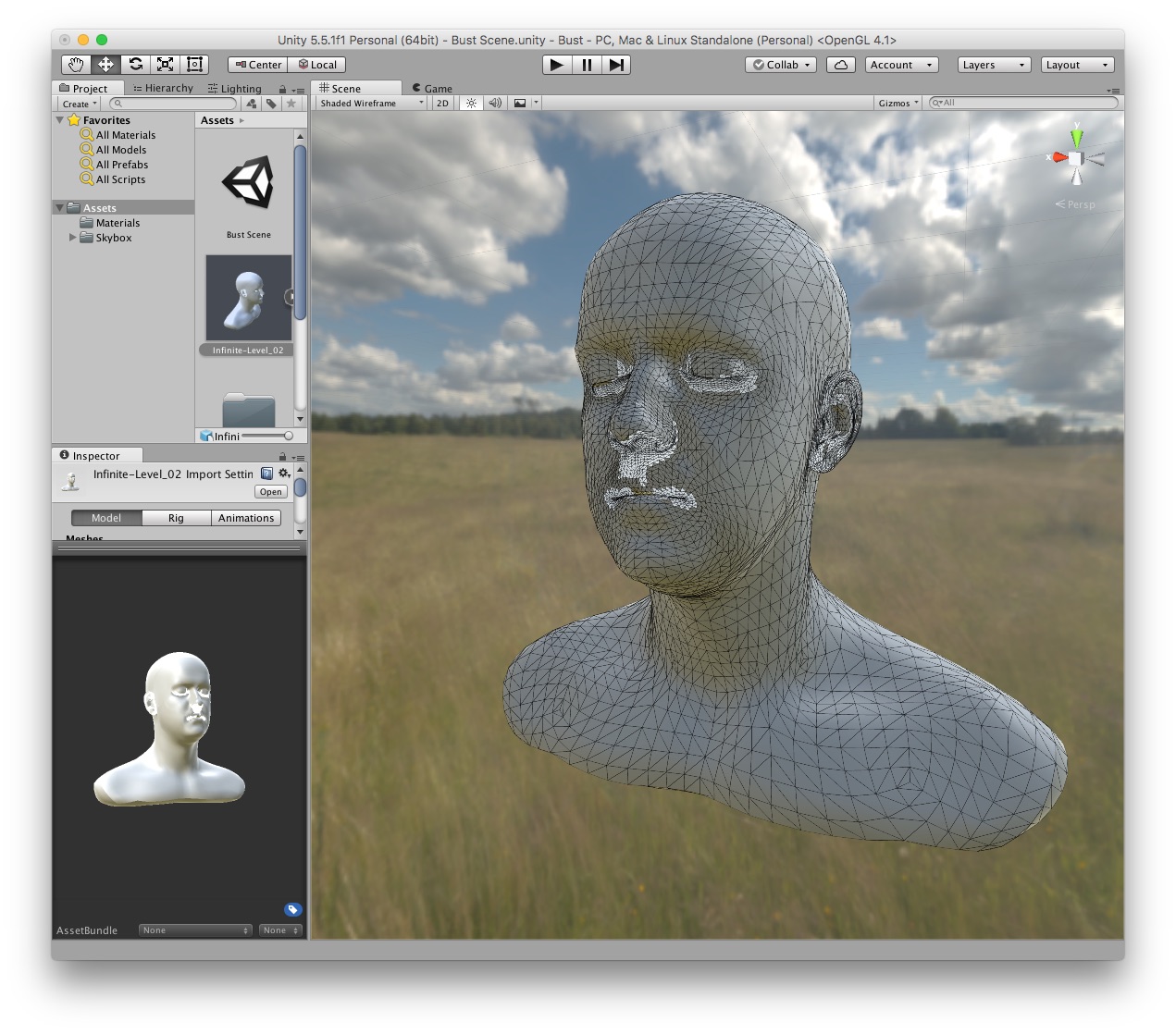Switch to the Hierarchy tab
The width and height of the screenshot is (1176, 1034).
pyautogui.click(x=163, y=87)
